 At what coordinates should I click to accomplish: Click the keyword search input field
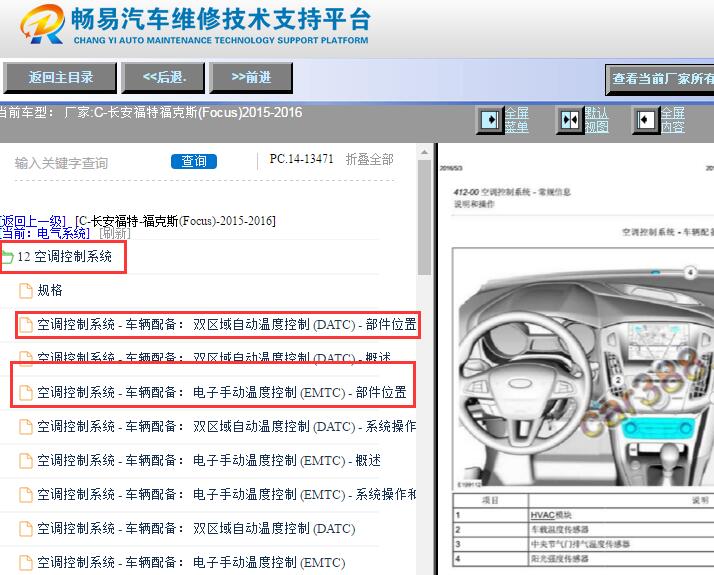click(89, 163)
